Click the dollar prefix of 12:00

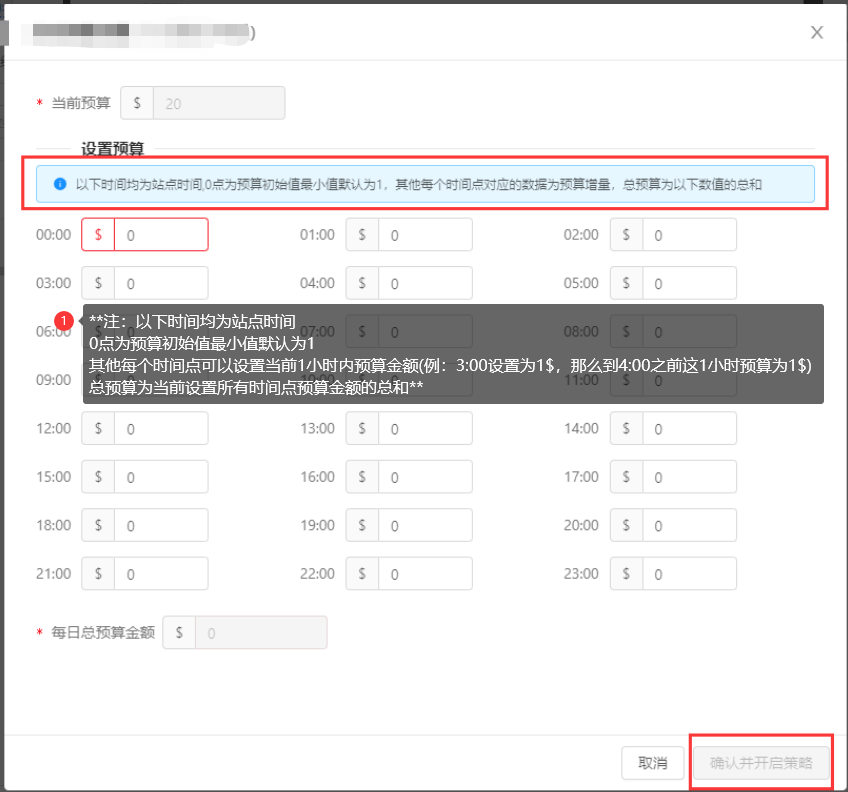pos(98,428)
